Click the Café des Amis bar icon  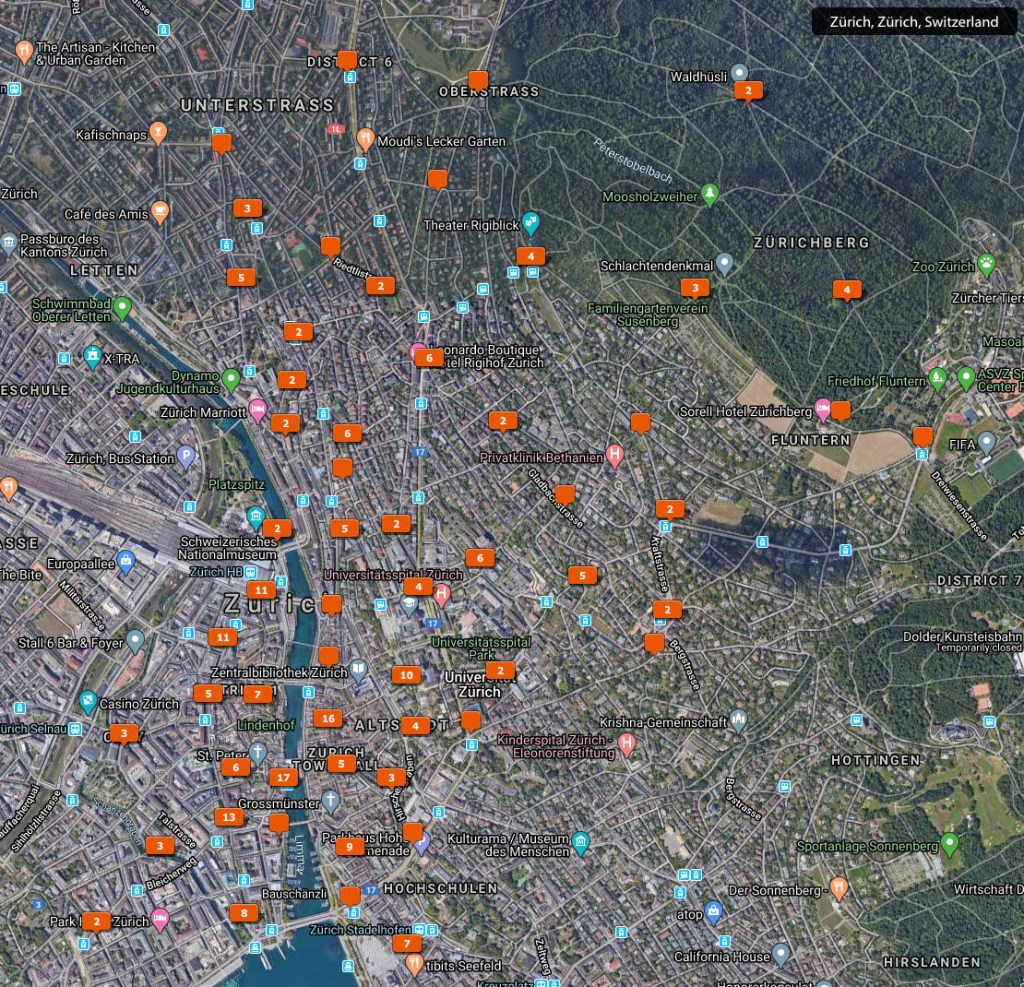[x=160, y=213]
